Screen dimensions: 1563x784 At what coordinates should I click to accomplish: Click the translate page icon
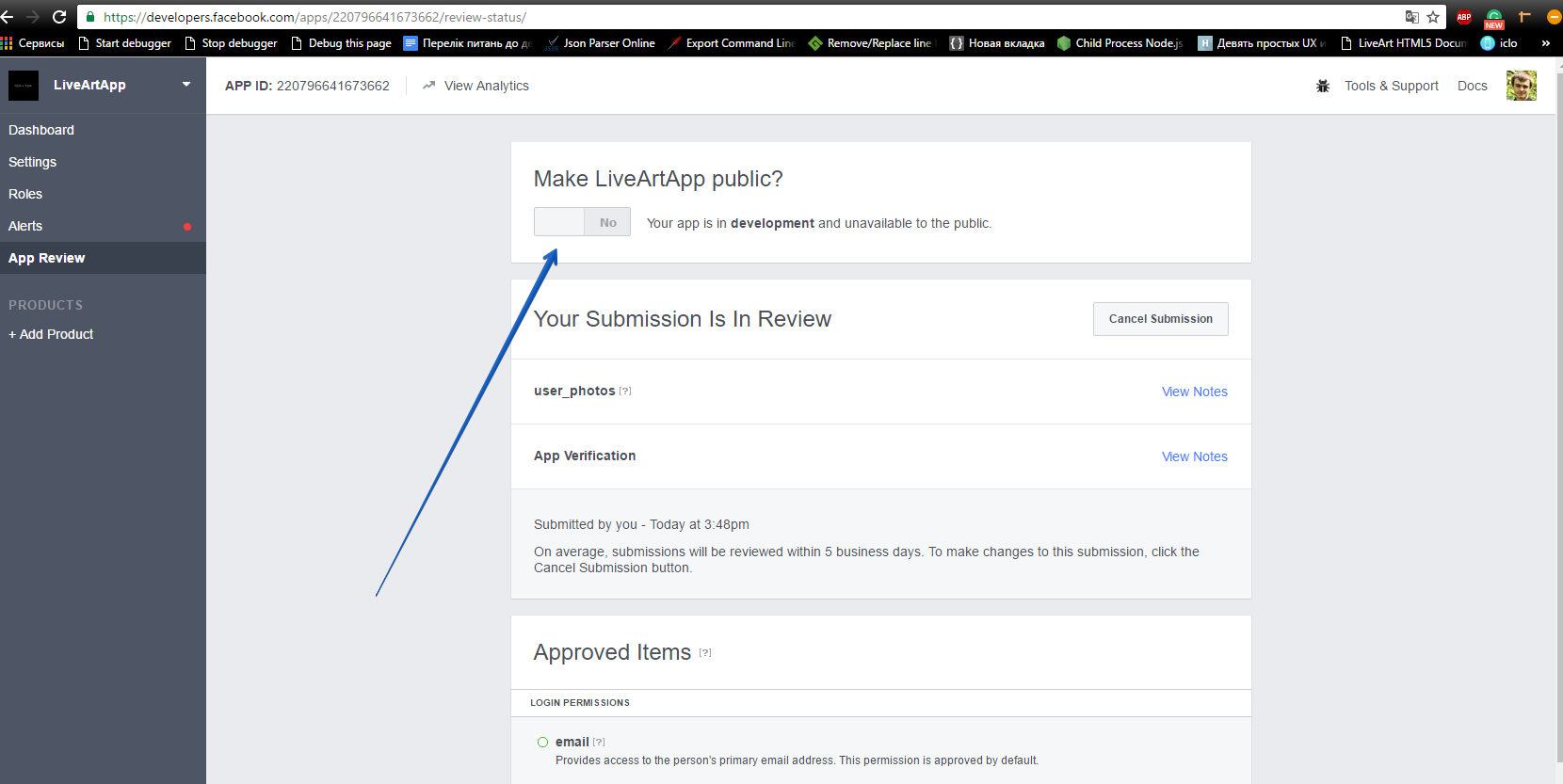click(x=1411, y=17)
